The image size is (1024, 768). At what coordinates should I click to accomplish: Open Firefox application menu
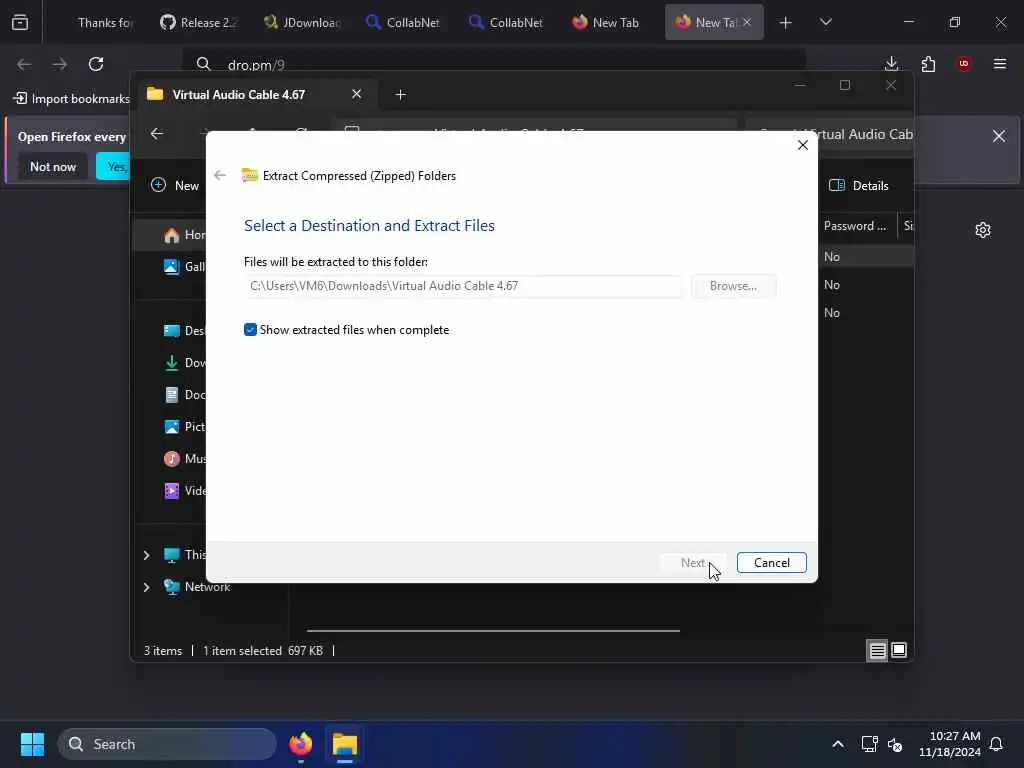(1000, 63)
